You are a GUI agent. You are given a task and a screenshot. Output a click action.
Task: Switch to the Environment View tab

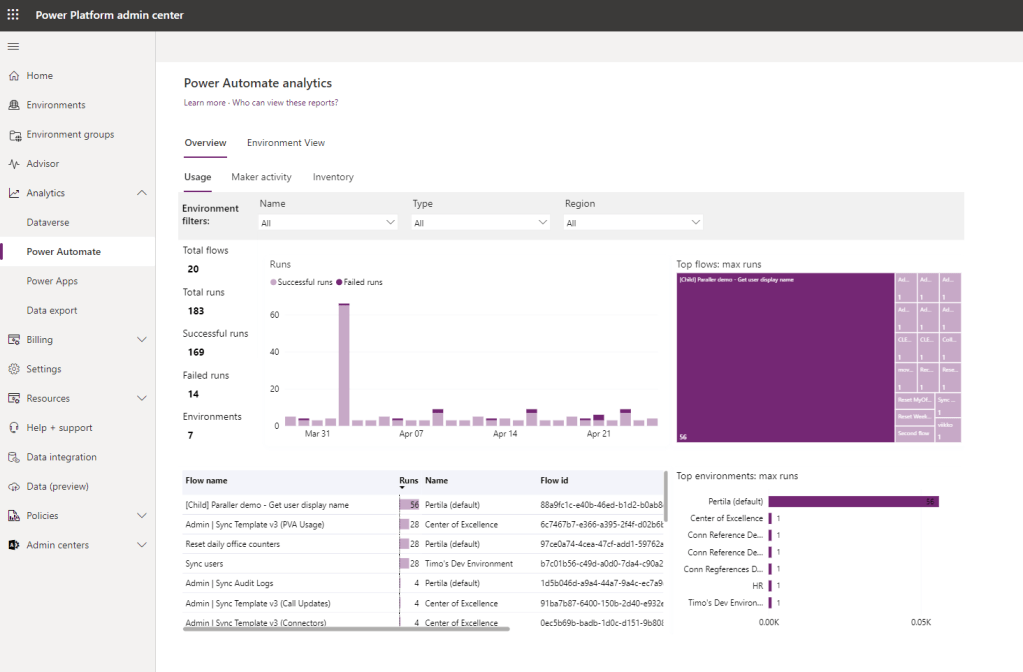coord(285,143)
